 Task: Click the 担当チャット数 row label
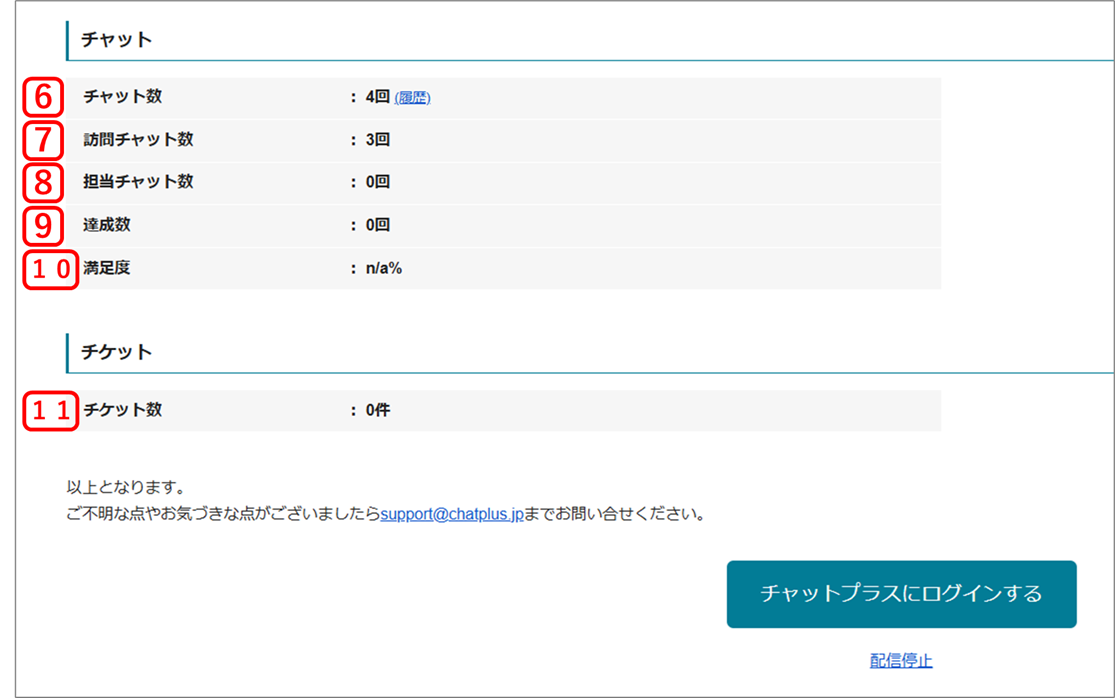tap(138, 182)
